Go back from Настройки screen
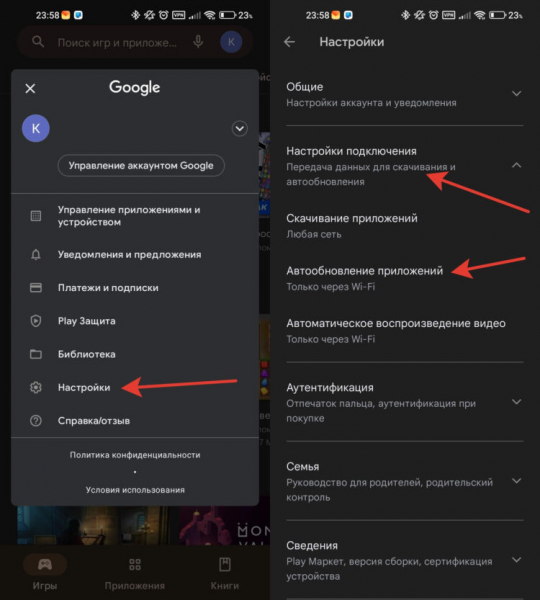The height and width of the screenshot is (600, 540). pyautogui.click(x=290, y=42)
